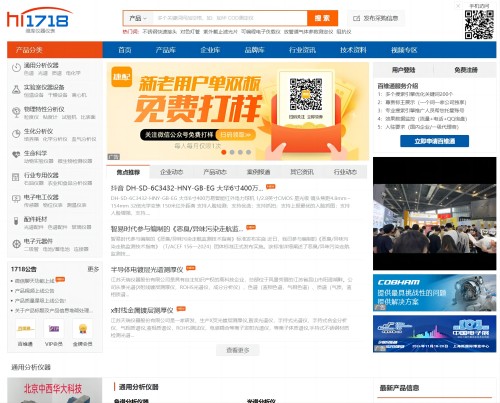Image resolution: width=500 pixels, height=403 pixels.
Task: Click the 实验室仪器设备 flask icon
Action: tap(16, 89)
